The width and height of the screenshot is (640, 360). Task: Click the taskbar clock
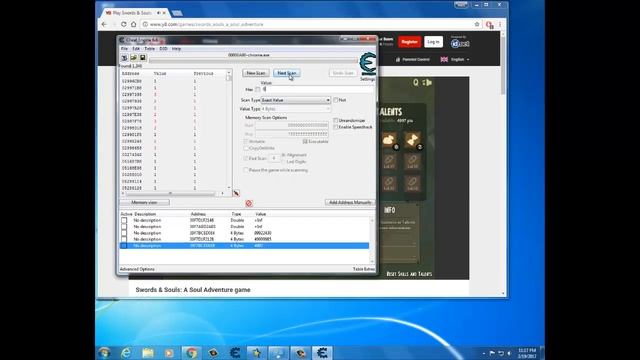pos(527,353)
